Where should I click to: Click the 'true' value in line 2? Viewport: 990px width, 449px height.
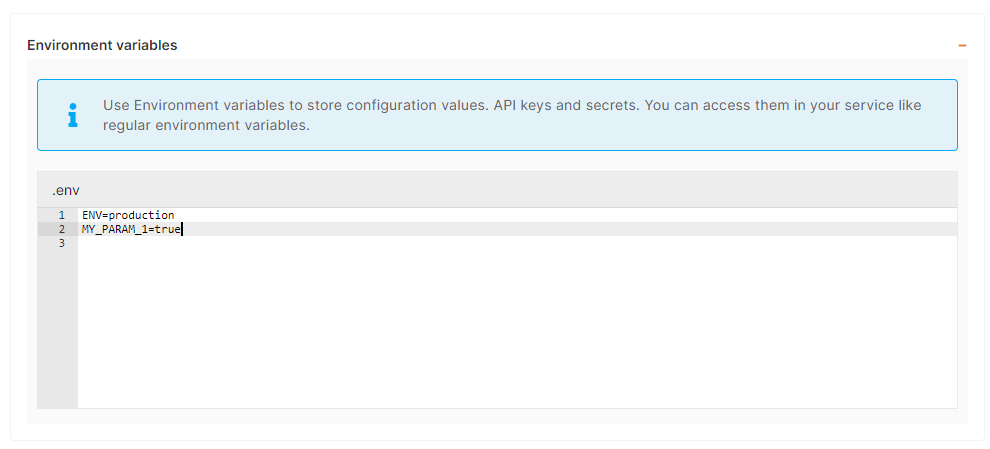click(x=169, y=229)
